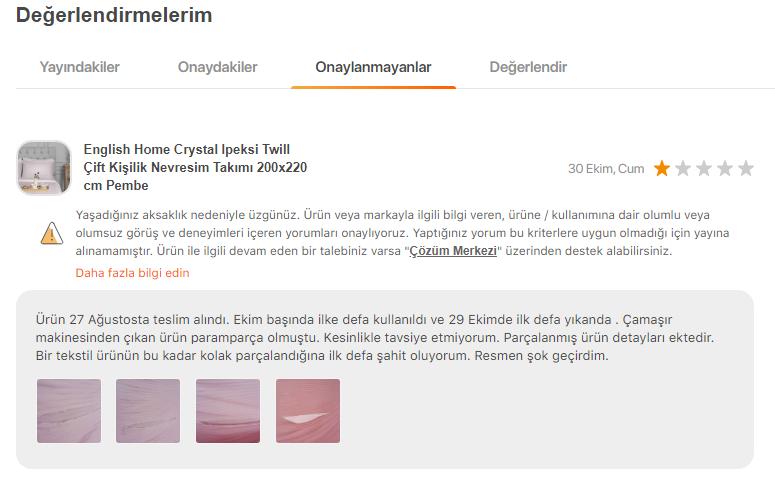Click the English Home product thumbnail

click(x=44, y=168)
